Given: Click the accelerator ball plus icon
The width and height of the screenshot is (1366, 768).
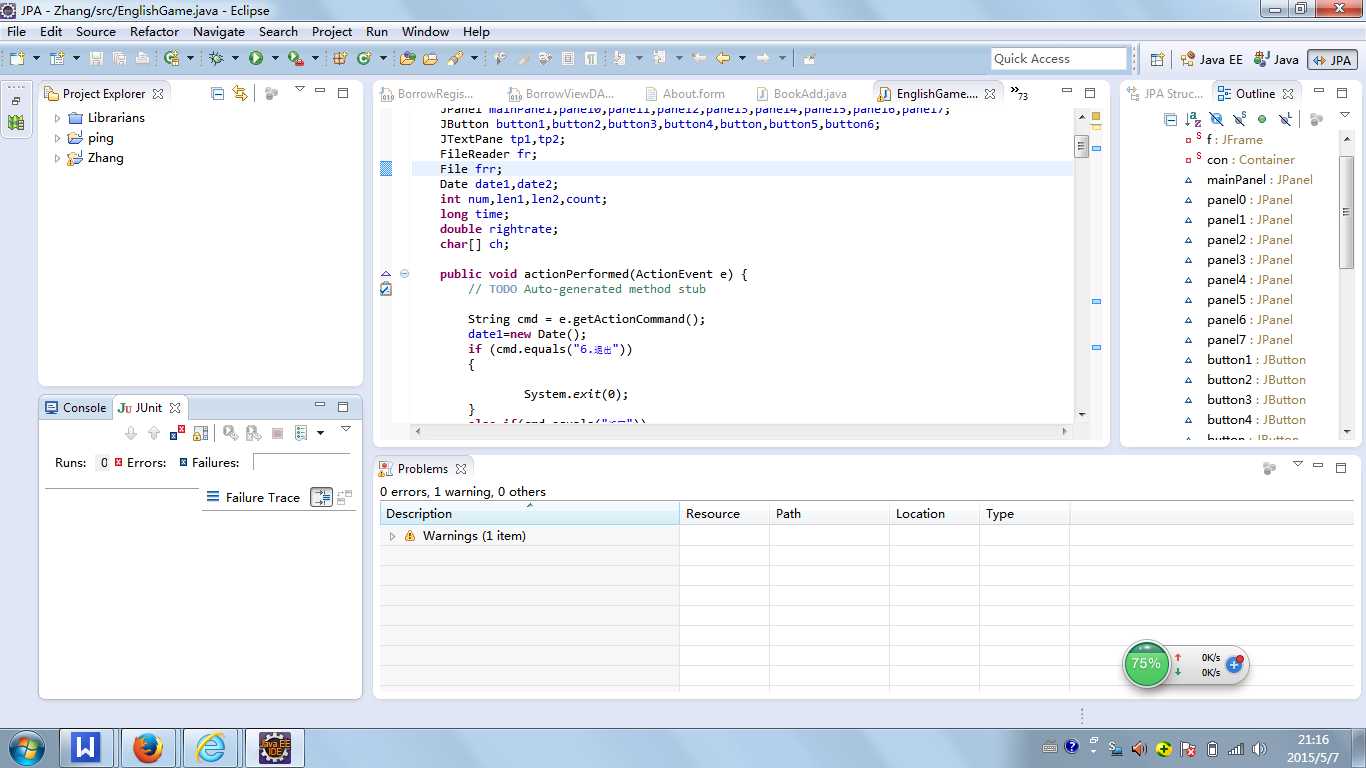Looking at the screenshot, I should pyautogui.click(x=1234, y=665).
